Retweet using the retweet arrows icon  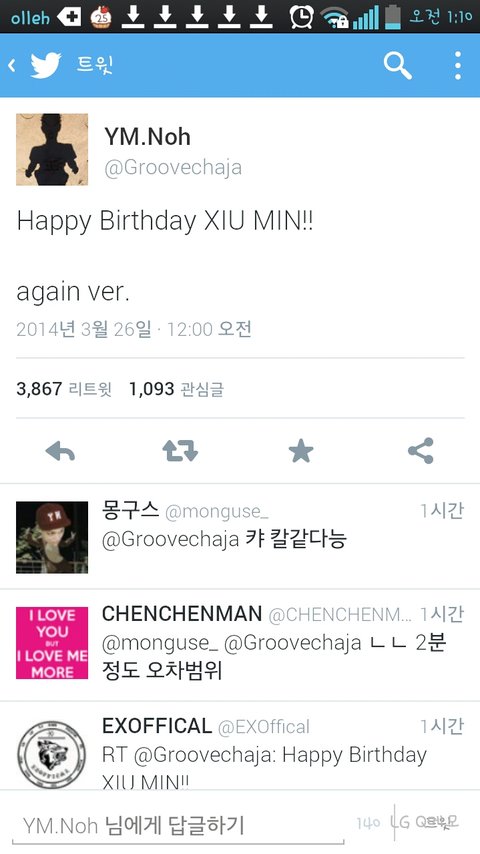point(180,451)
